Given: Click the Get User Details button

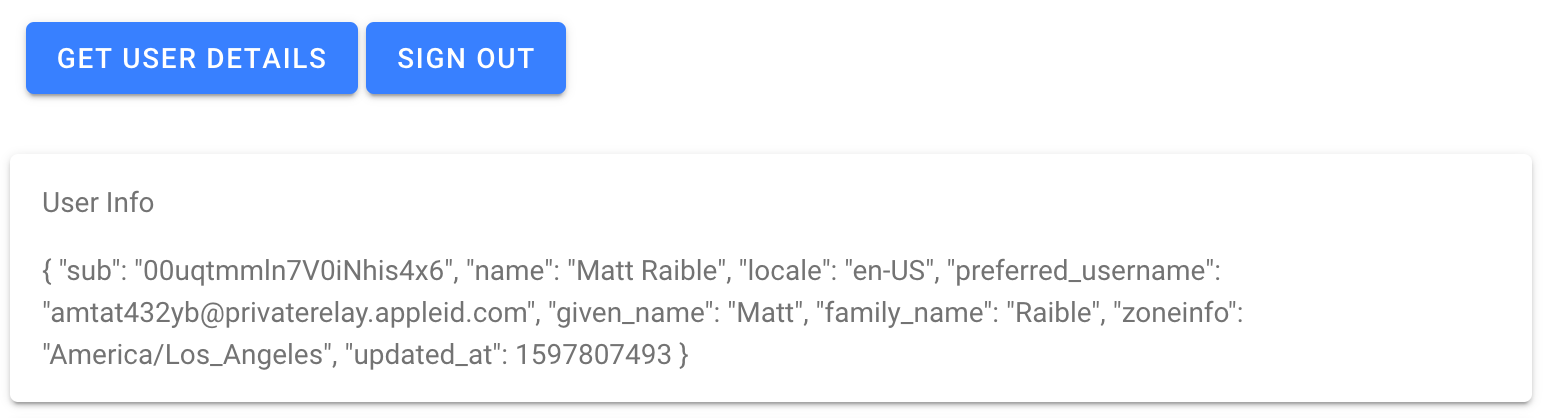Looking at the screenshot, I should click(x=191, y=58).
